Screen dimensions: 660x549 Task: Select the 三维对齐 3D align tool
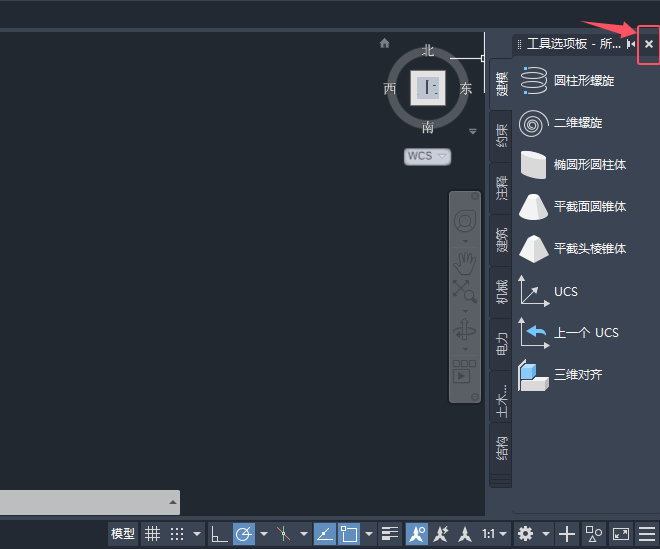(561, 375)
